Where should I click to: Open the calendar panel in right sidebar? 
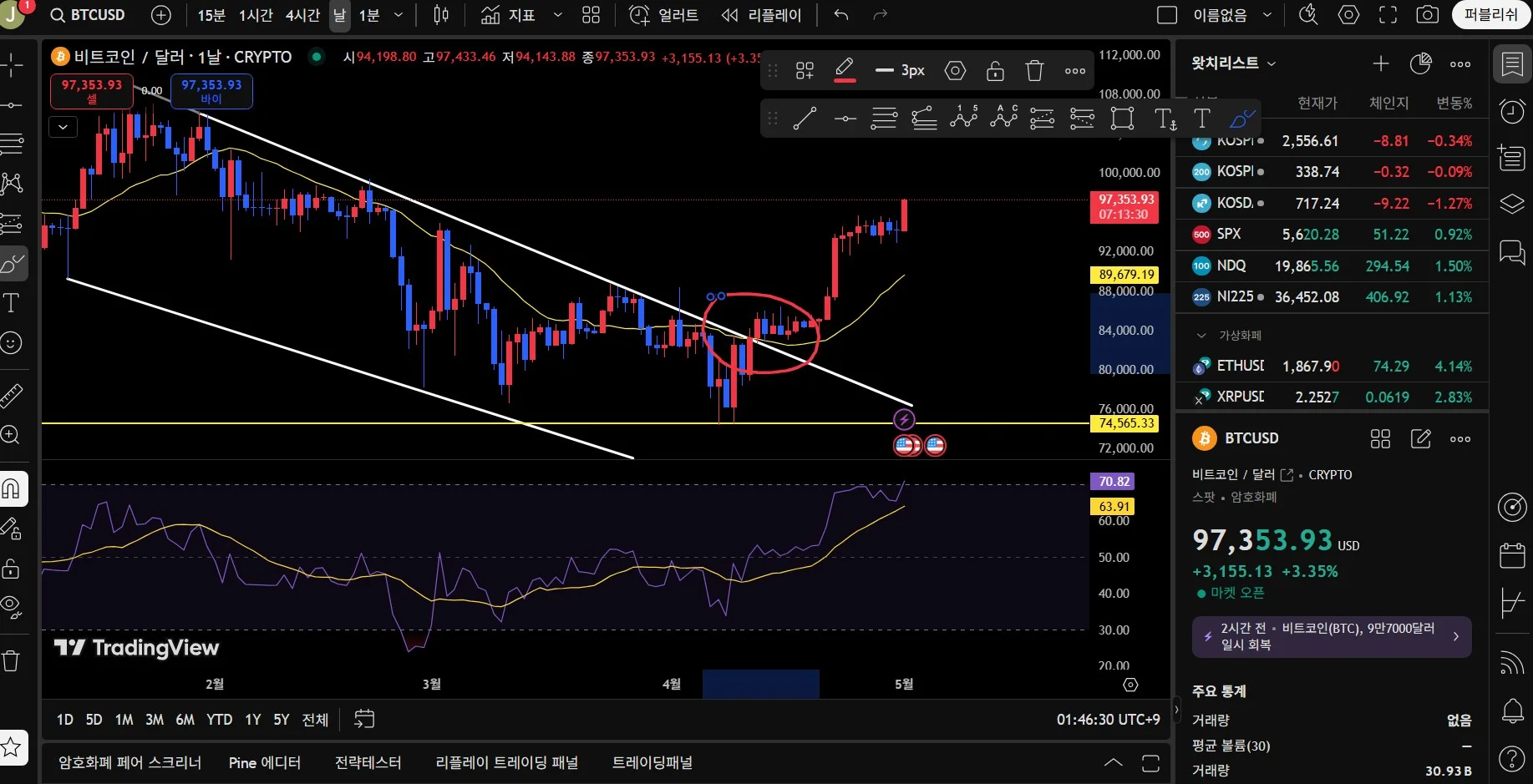coord(1512,555)
